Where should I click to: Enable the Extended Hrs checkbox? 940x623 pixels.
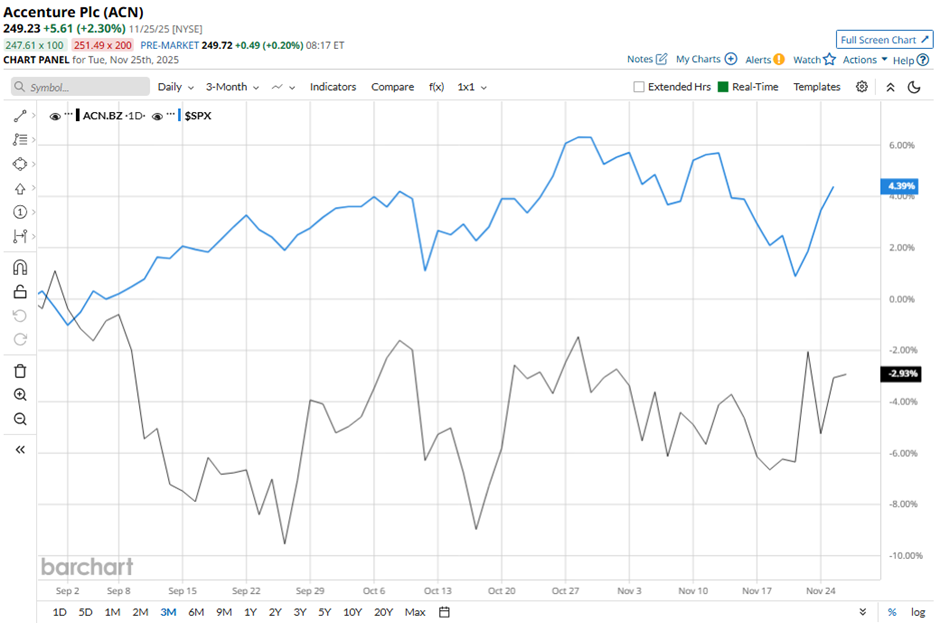click(x=639, y=87)
